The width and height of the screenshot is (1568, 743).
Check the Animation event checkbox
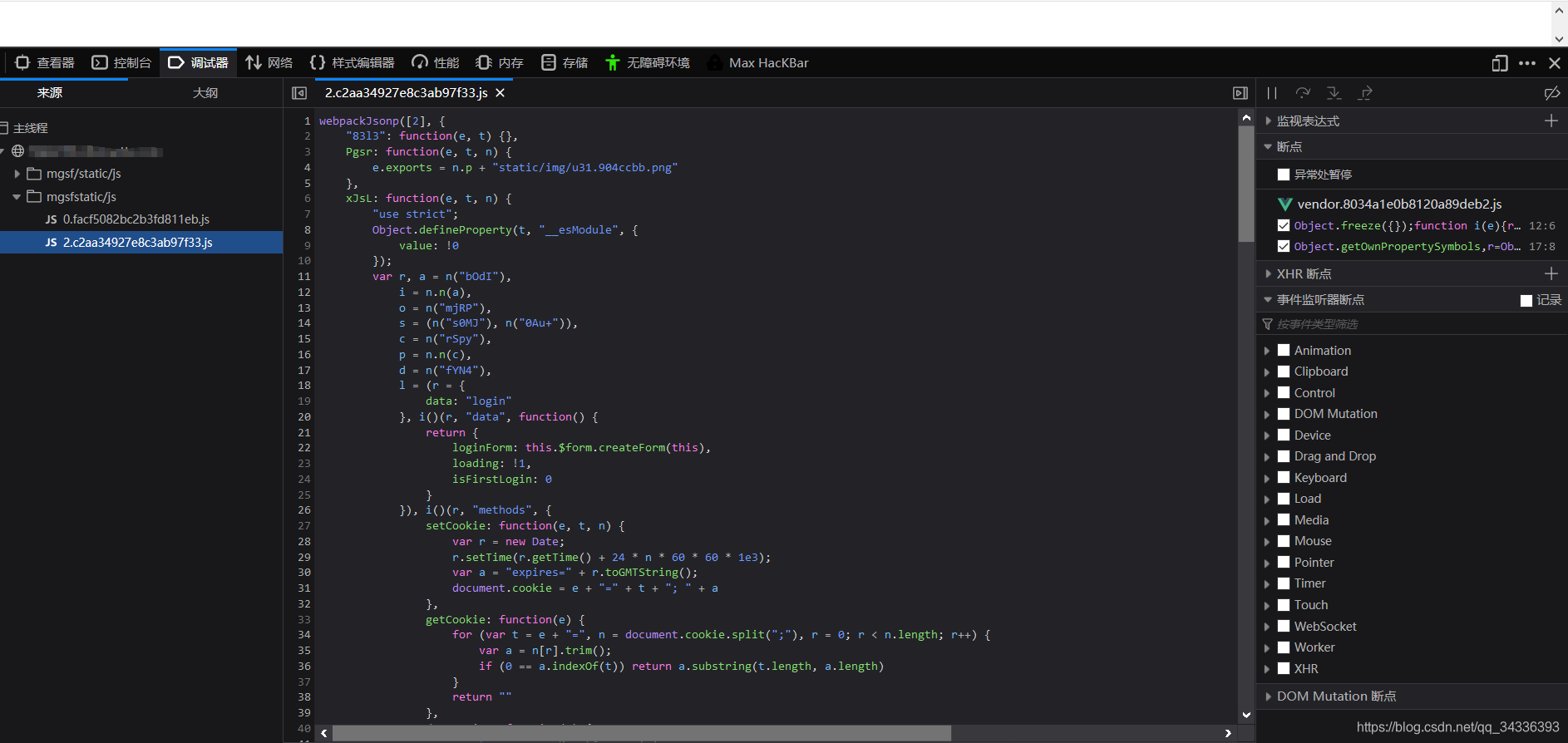pos(1284,350)
